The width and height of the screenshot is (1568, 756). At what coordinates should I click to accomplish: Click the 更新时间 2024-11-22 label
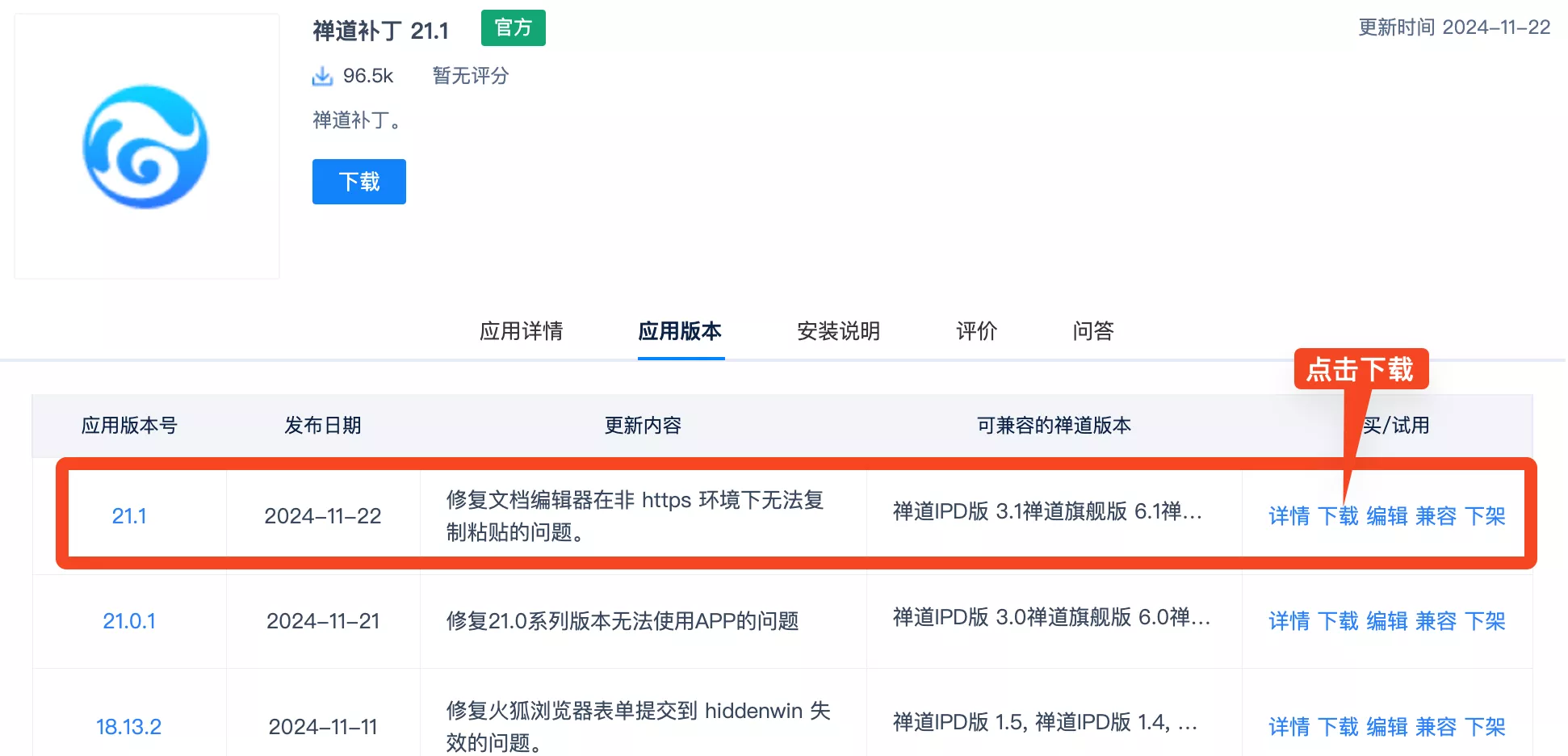[x=1454, y=27]
